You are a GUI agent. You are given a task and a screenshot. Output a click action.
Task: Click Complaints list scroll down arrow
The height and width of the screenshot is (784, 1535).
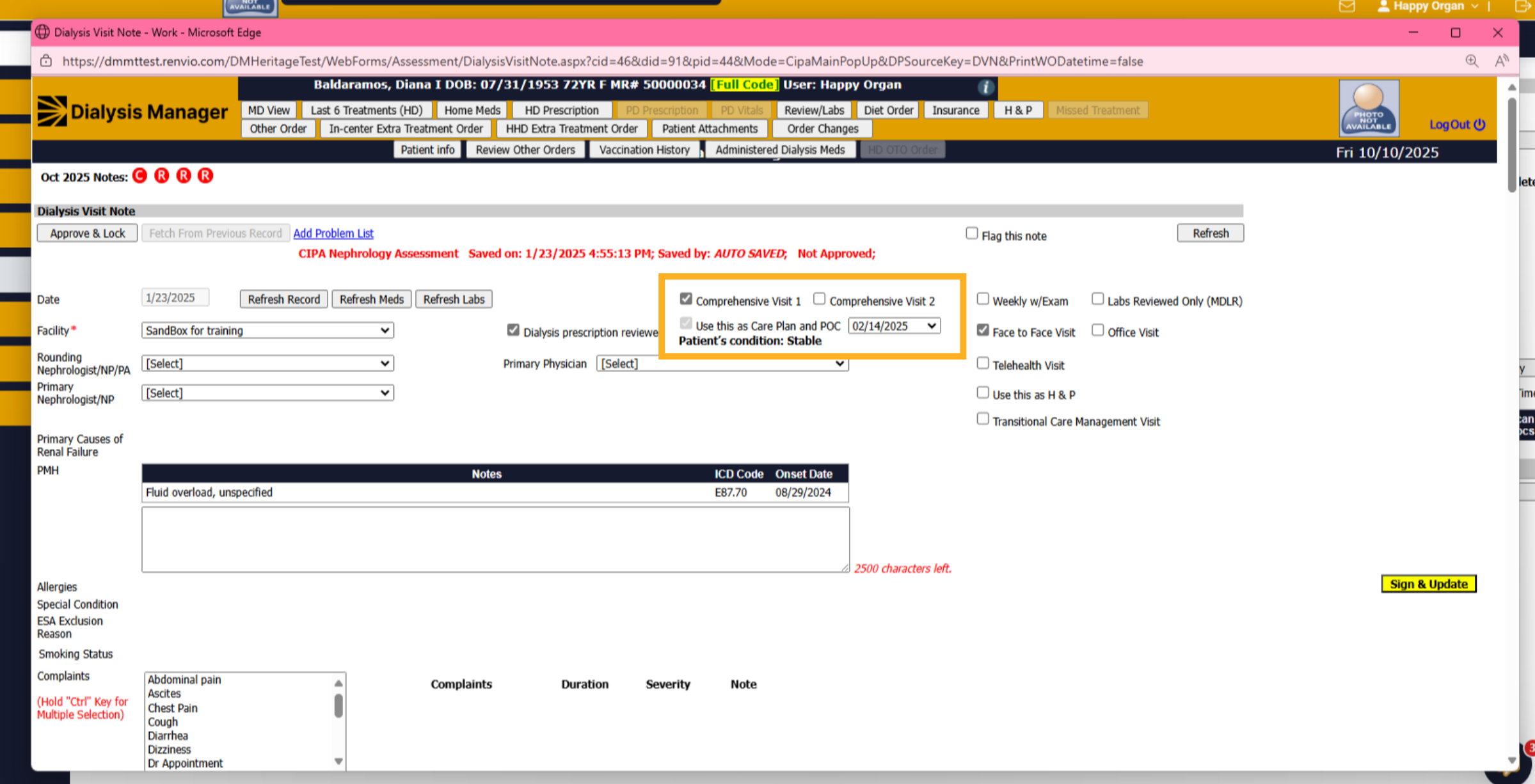338,762
